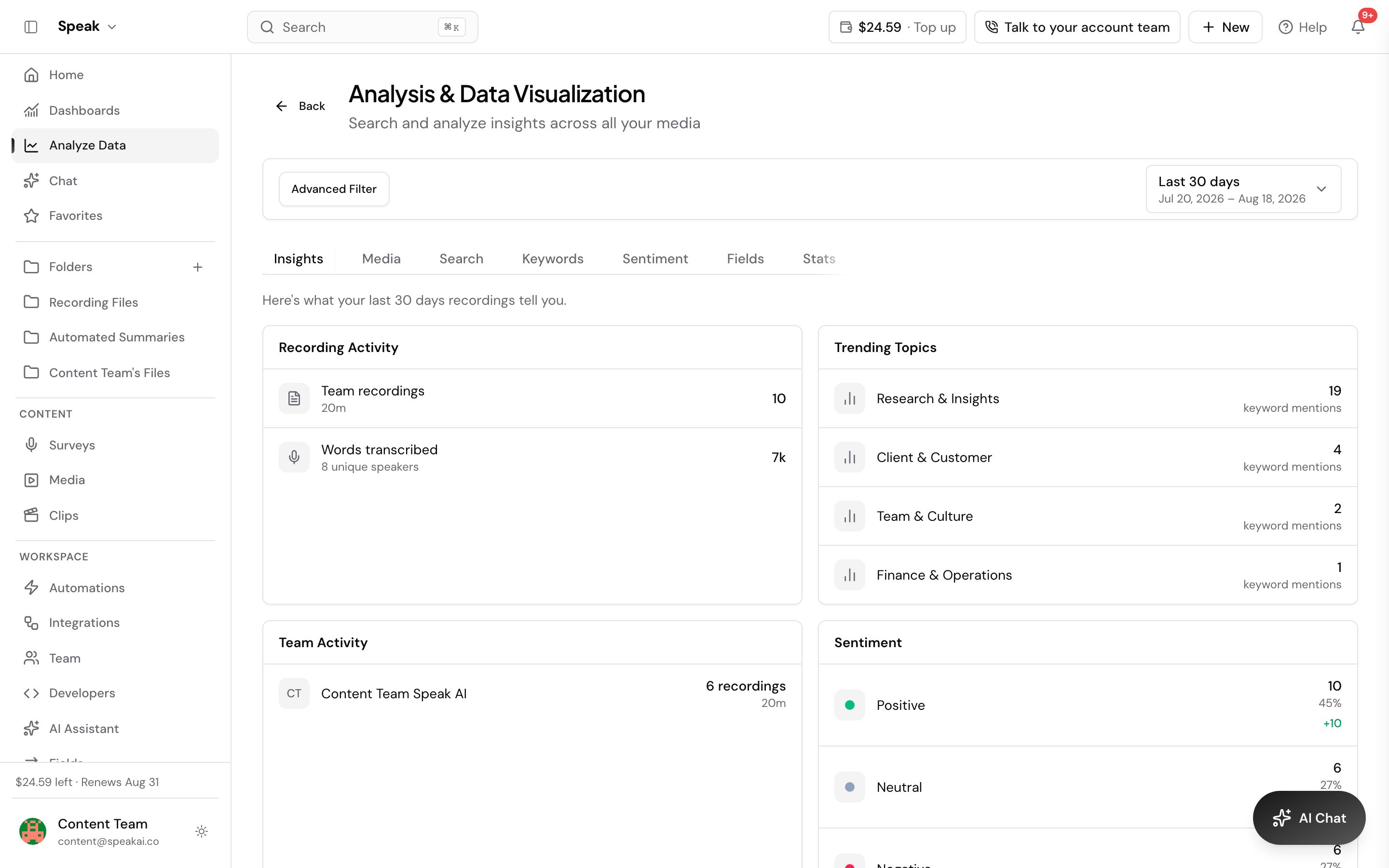Image resolution: width=1389 pixels, height=868 pixels.
Task: Open Dashboards in sidebar
Action: (115, 110)
